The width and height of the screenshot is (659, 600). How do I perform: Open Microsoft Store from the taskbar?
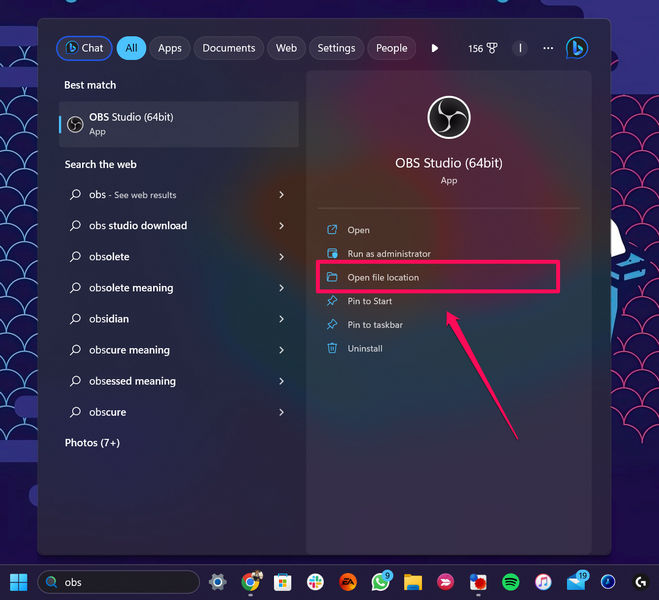pyautogui.click(x=283, y=582)
